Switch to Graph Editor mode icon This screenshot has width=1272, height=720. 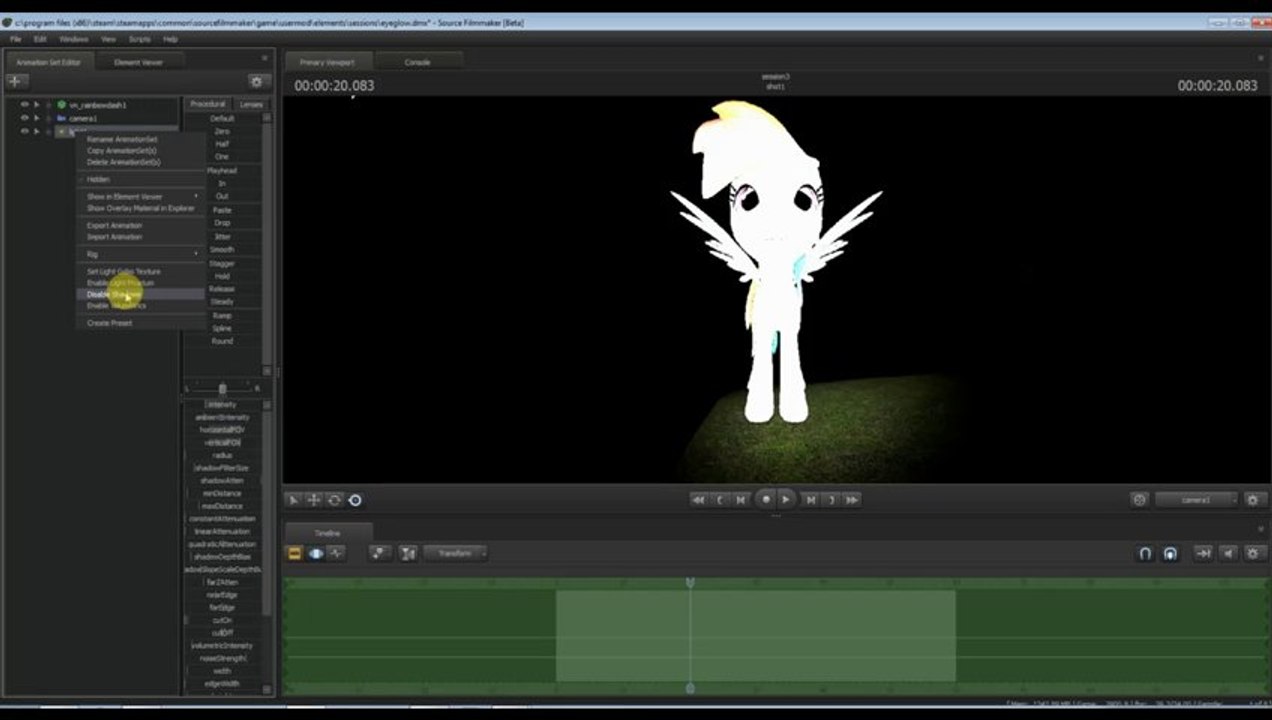[337, 553]
